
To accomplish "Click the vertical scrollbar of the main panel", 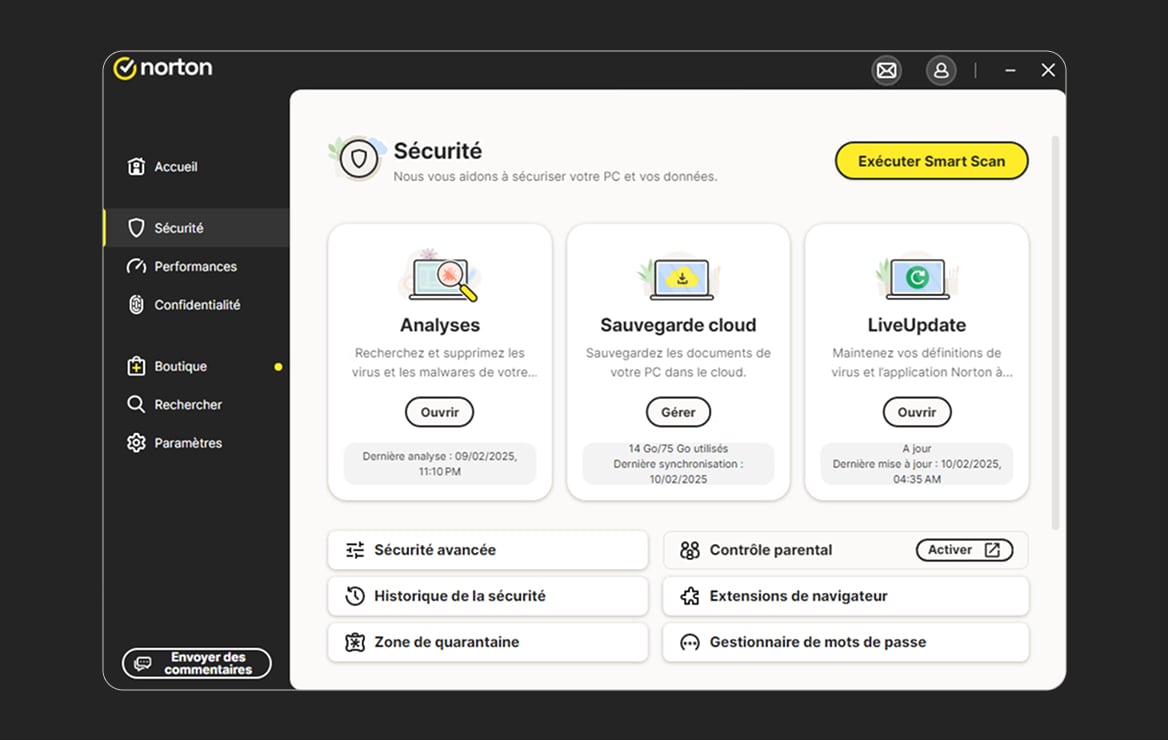I will (1054, 330).
